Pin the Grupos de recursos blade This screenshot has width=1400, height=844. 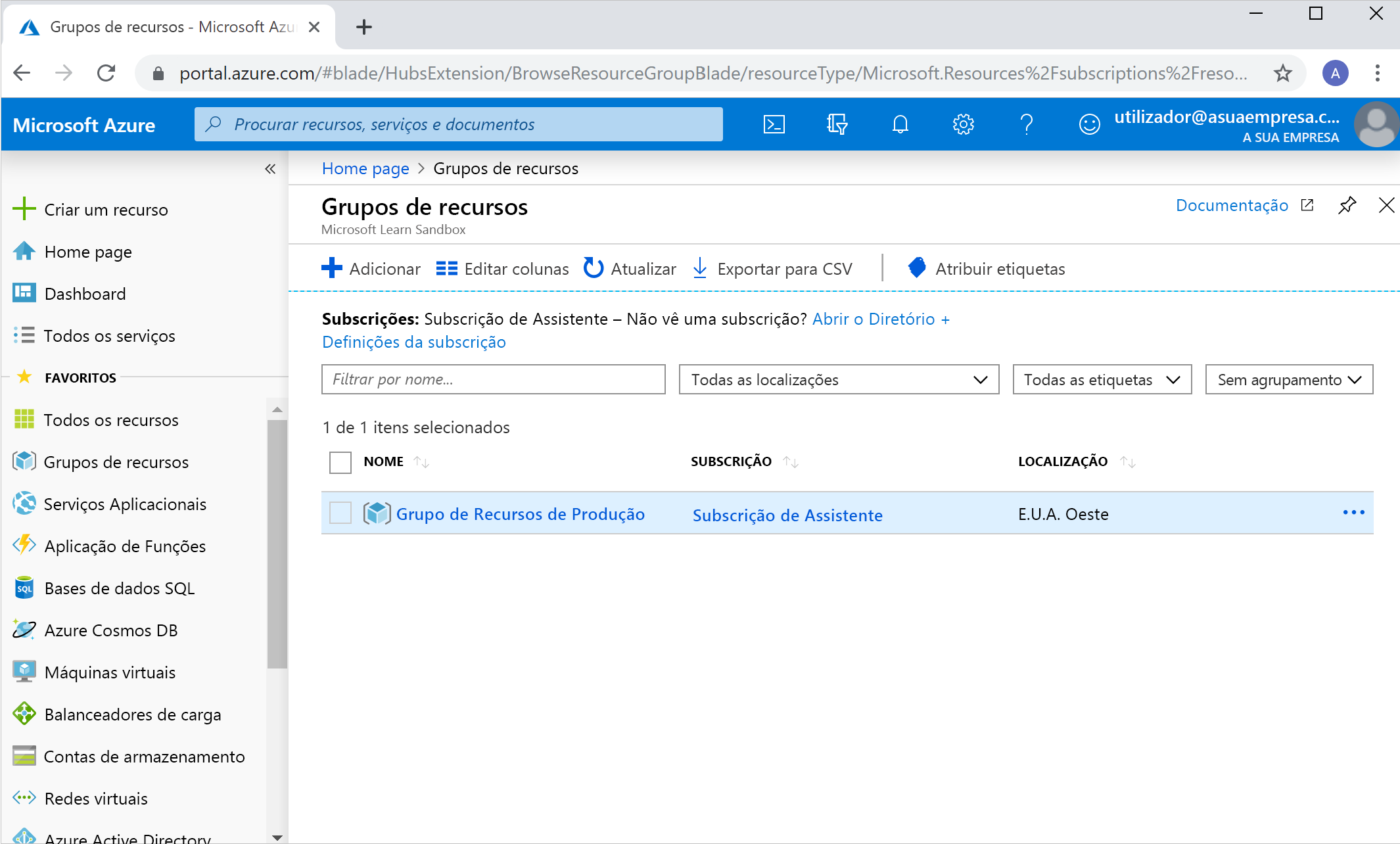click(x=1347, y=205)
